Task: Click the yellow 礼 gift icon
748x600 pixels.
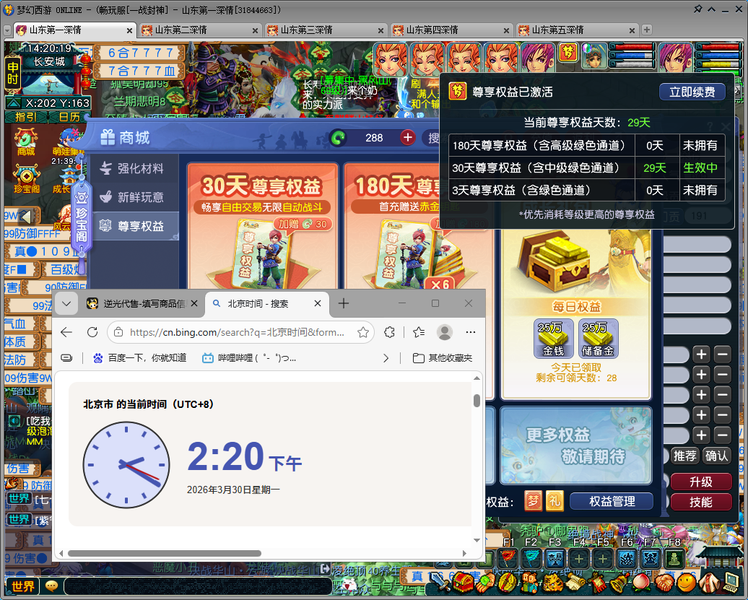Action: [555, 501]
